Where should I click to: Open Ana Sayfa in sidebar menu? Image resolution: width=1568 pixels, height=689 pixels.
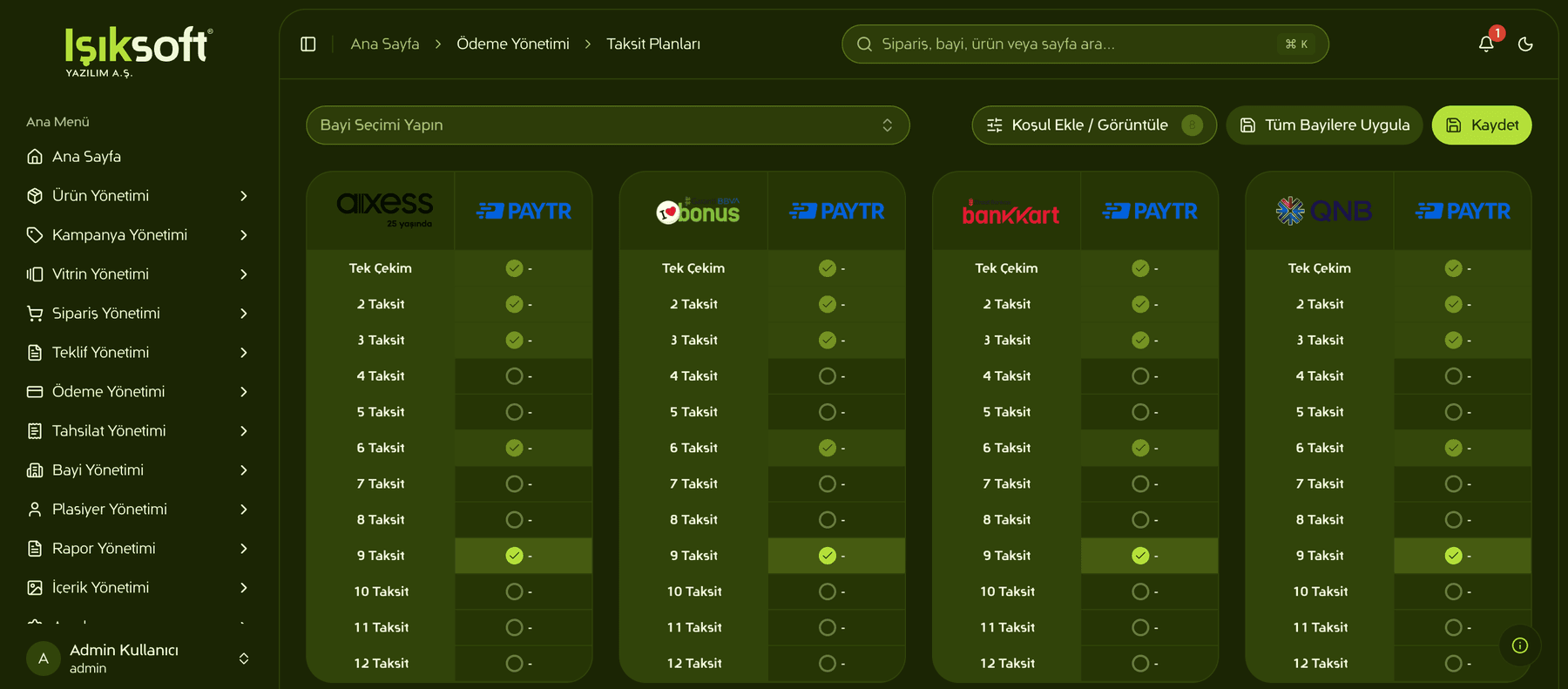pos(139,157)
